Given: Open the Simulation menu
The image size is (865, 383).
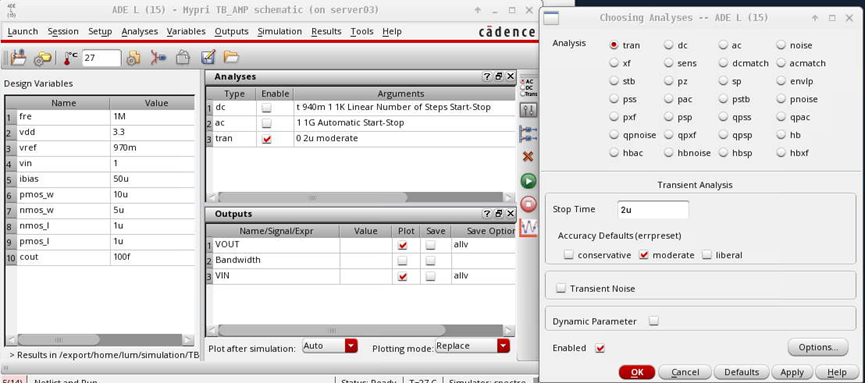Looking at the screenshot, I should pyautogui.click(x=280, y=31).
